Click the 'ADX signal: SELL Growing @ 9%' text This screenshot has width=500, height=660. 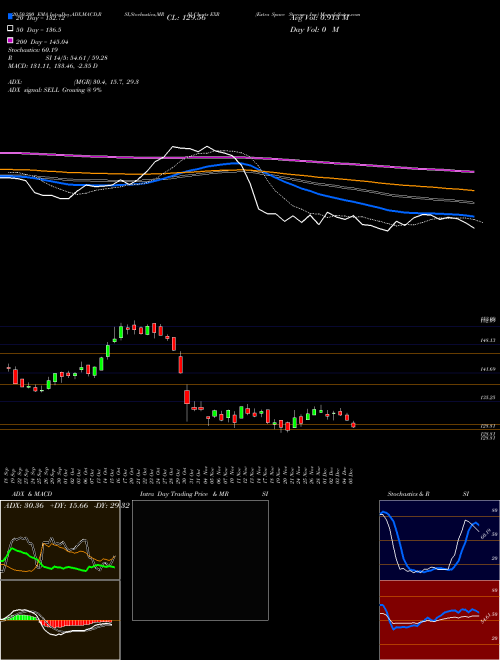(55, 90)
